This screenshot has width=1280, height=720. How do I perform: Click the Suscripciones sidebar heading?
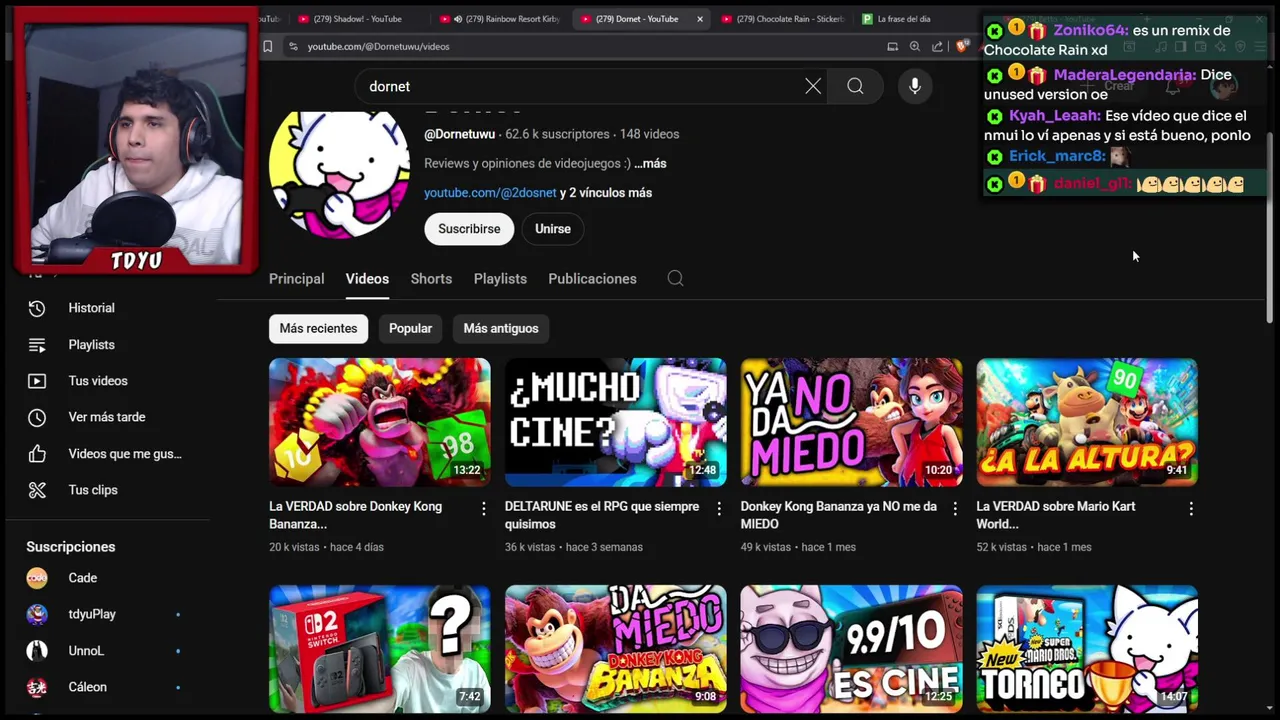(71, 547)
